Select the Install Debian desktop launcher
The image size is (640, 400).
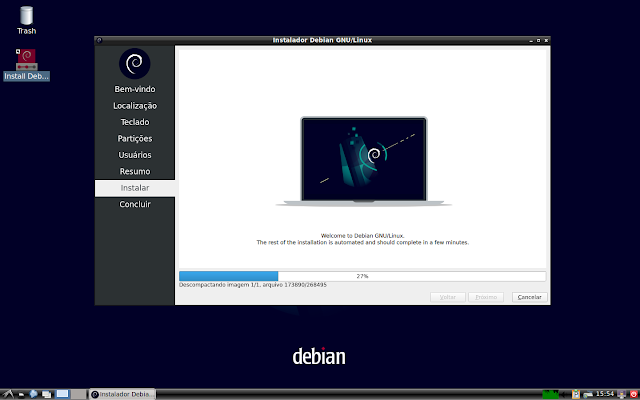(x=27, y=64)
